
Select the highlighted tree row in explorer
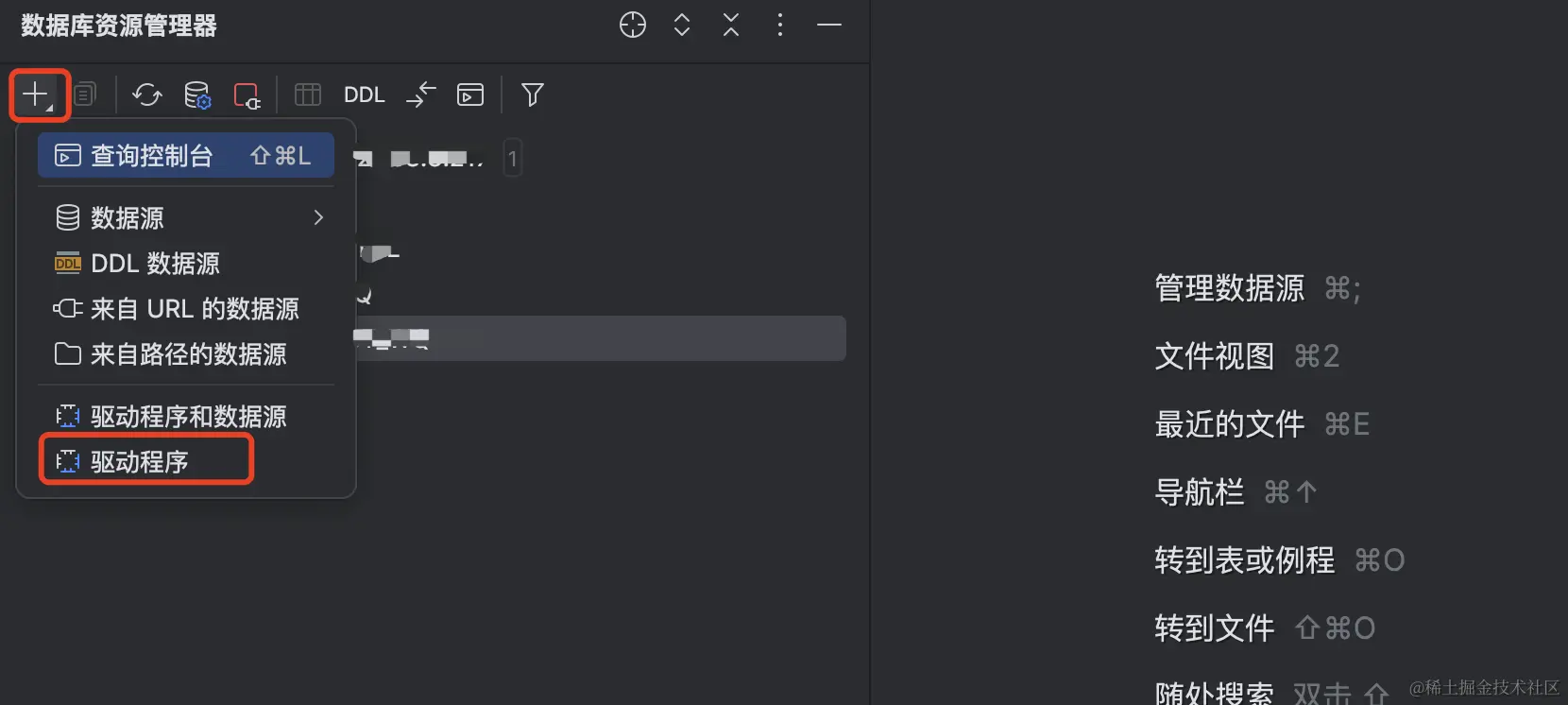[x=601, y=338]
